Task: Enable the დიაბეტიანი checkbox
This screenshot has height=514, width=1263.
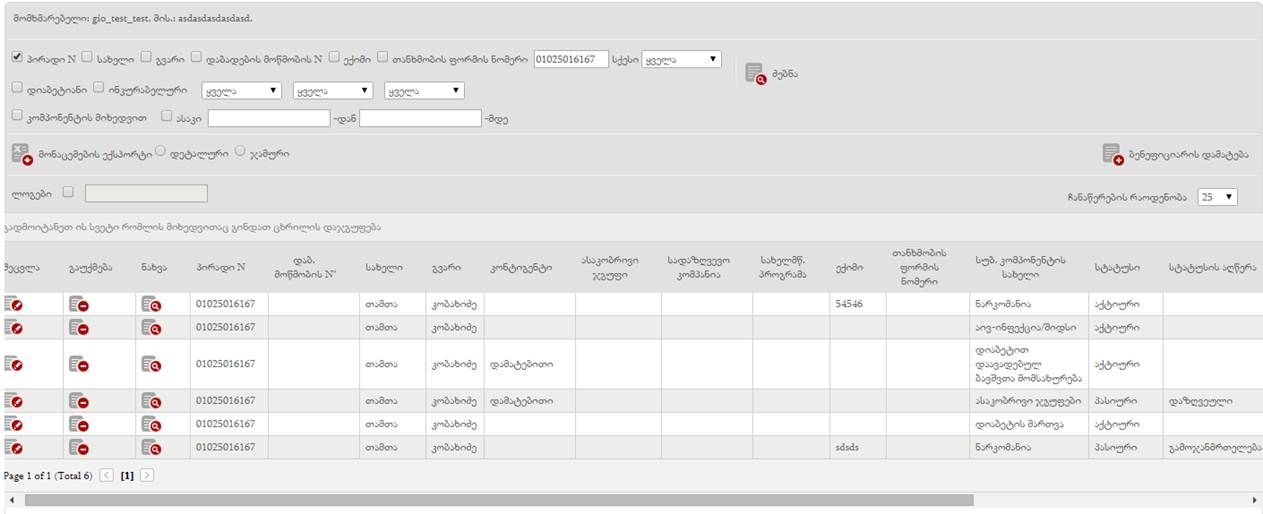Action: point(17,88)
